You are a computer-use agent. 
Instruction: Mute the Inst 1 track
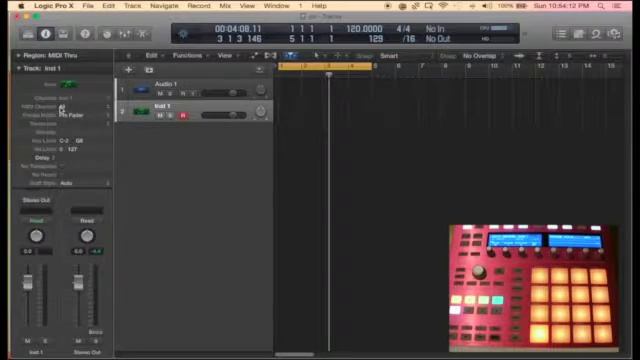coord(160,116)
